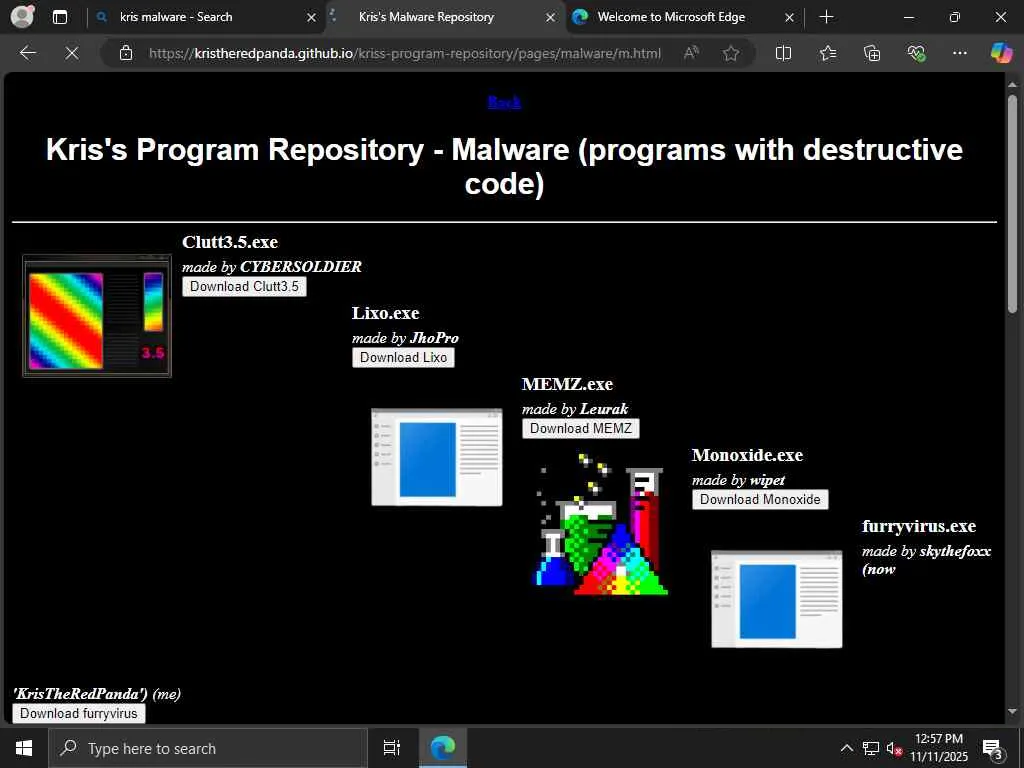Switch to Welcome to Microsoft Edge tab
This screenshot has width=1024, height=768.
point(684,17)
